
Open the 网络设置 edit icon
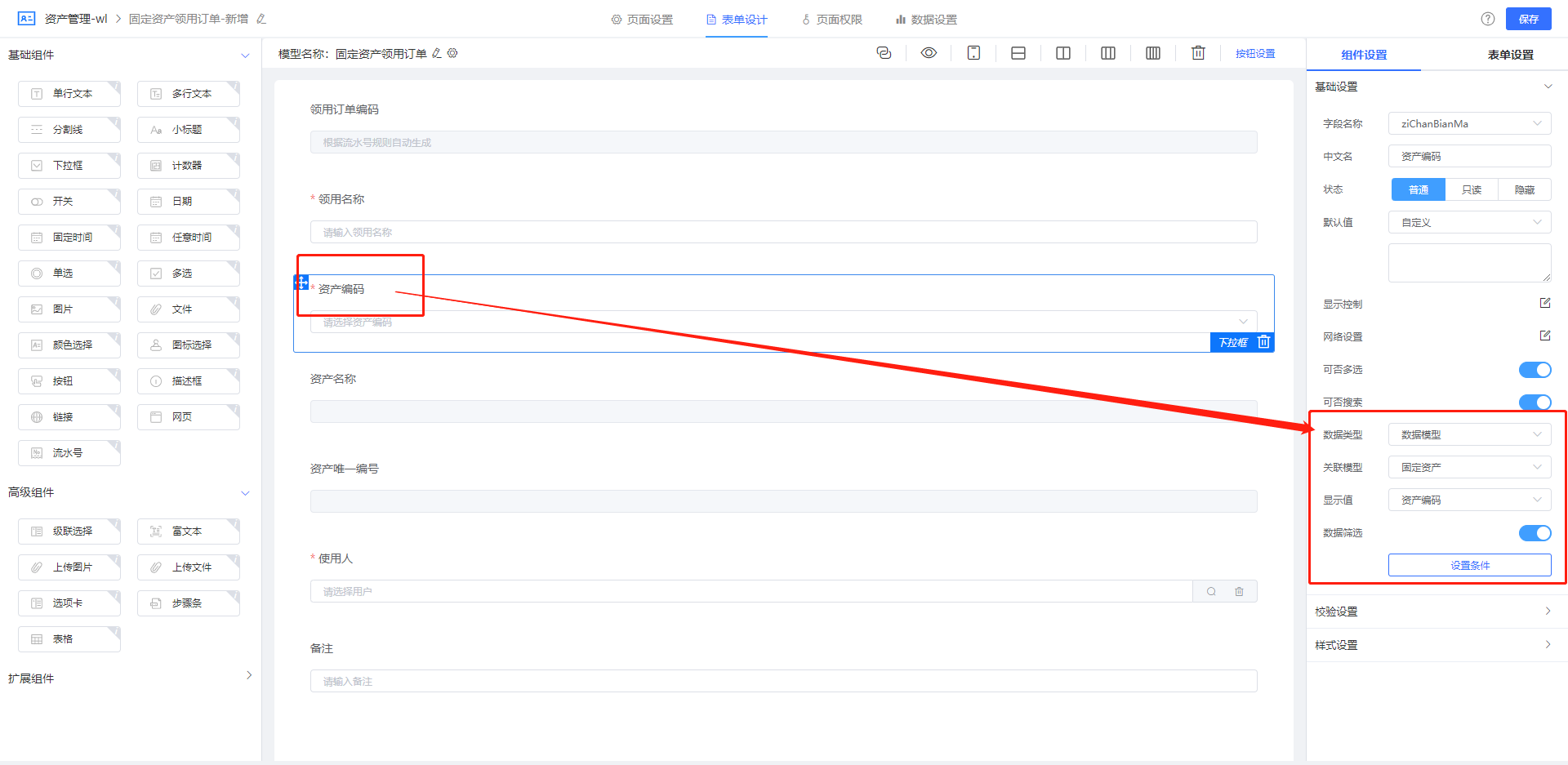coord(1545,336)
